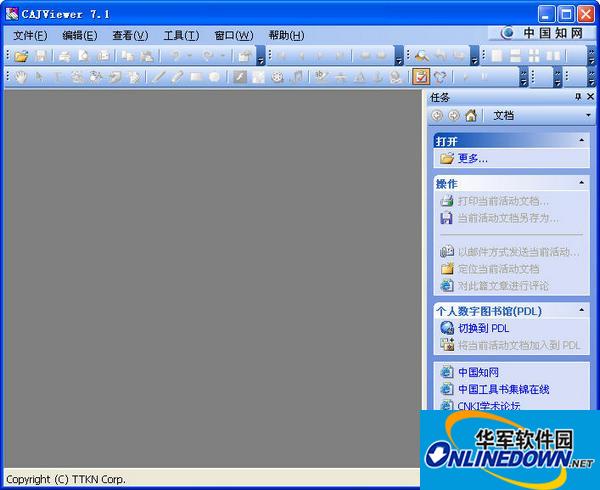Click the Save floppy disk toolbar icon
Image resolution: width=600 pixels, height=490 pixels.
(41, 56)
